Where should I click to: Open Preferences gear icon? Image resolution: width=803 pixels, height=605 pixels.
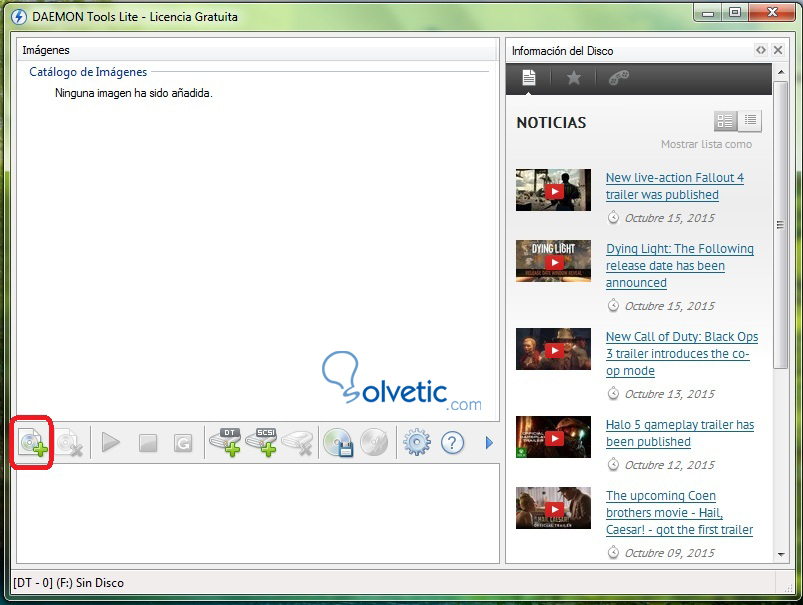click(416, 443)
